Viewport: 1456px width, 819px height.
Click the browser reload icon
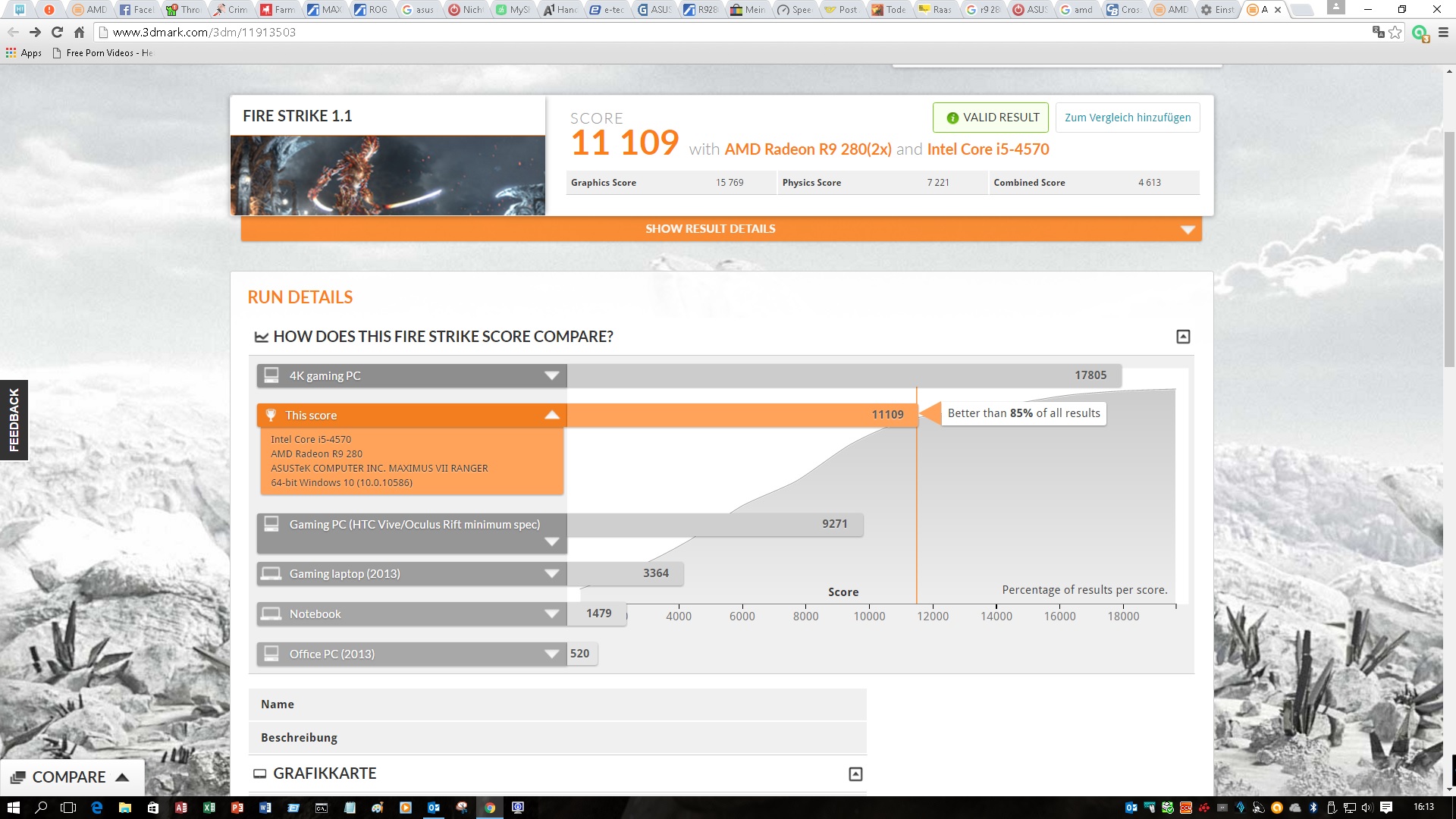(x=57, y=32)
